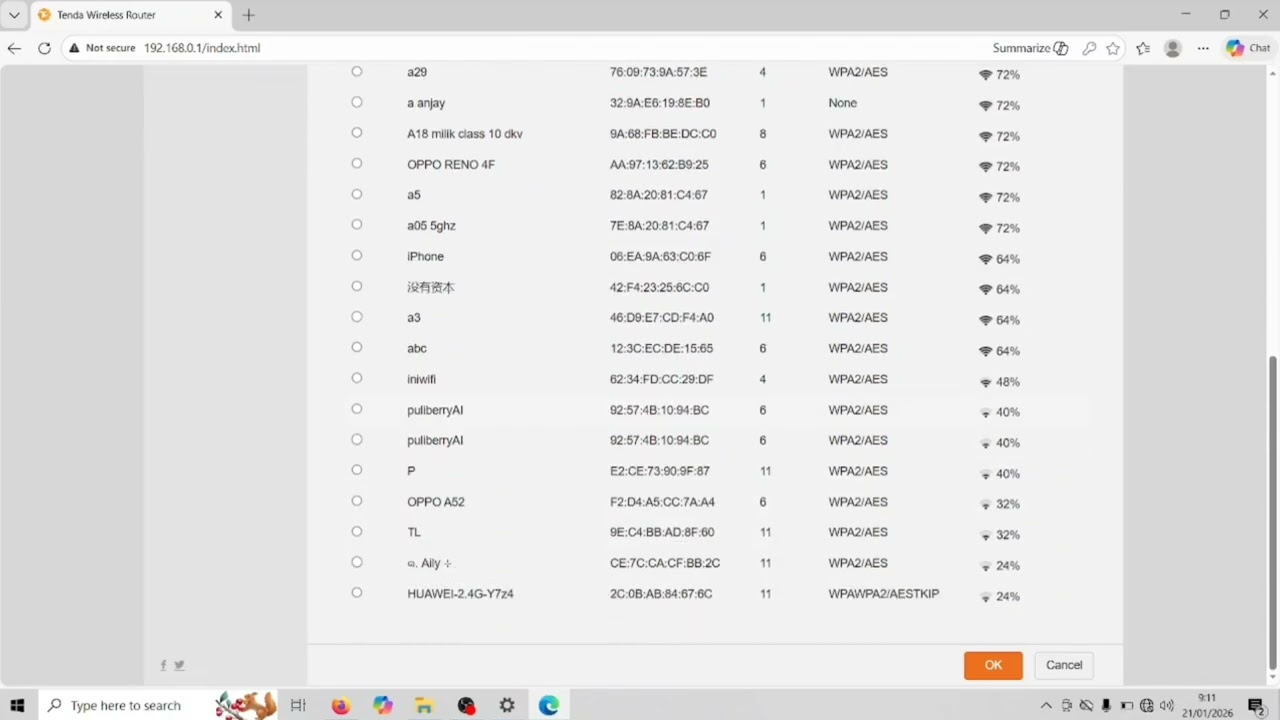This screenshot has height=720, width=1280.
Task: Click the 48% signal strength value
Action: [x=1008, y=382]
